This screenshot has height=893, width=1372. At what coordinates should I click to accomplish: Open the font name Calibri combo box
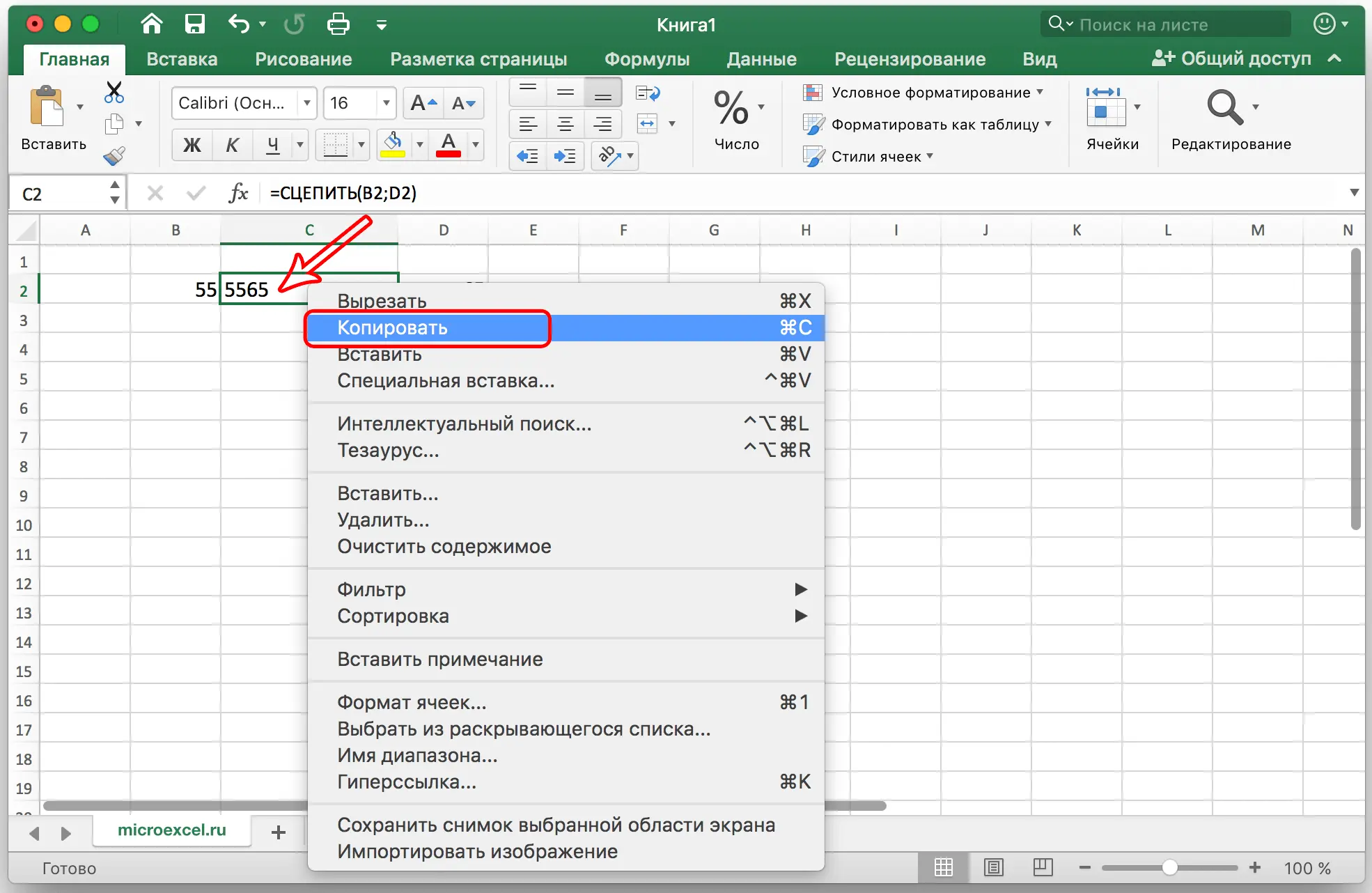[244, 103]
